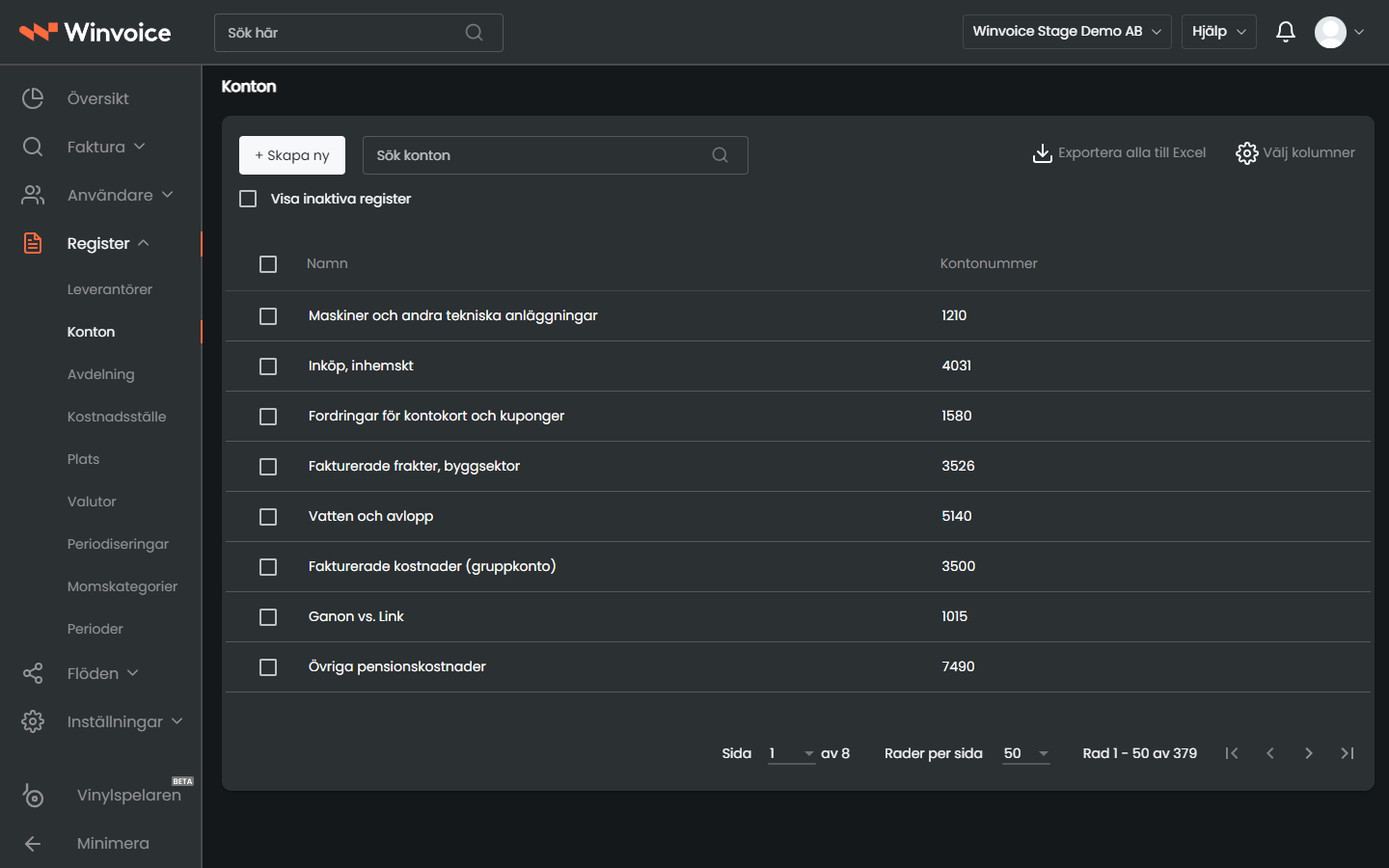This screenshot has height=868, width=1389.
Task: Sort the table by Kontonummer header
Action: [x=989, y=263]
